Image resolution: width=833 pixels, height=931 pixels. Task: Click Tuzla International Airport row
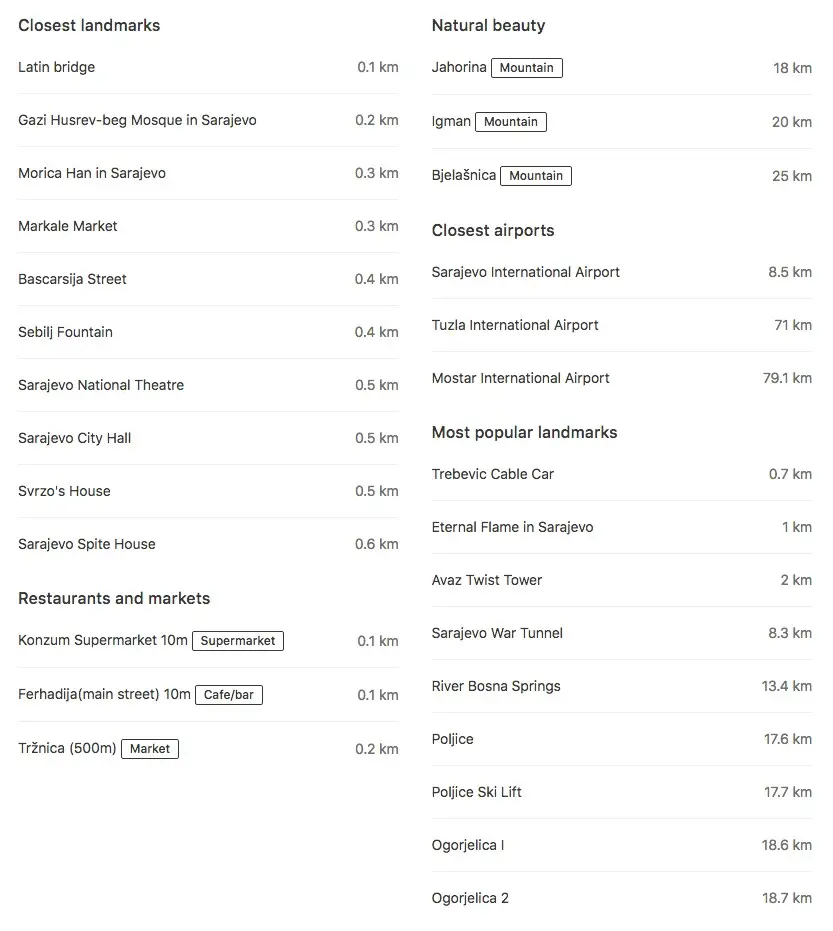[622, 325]
